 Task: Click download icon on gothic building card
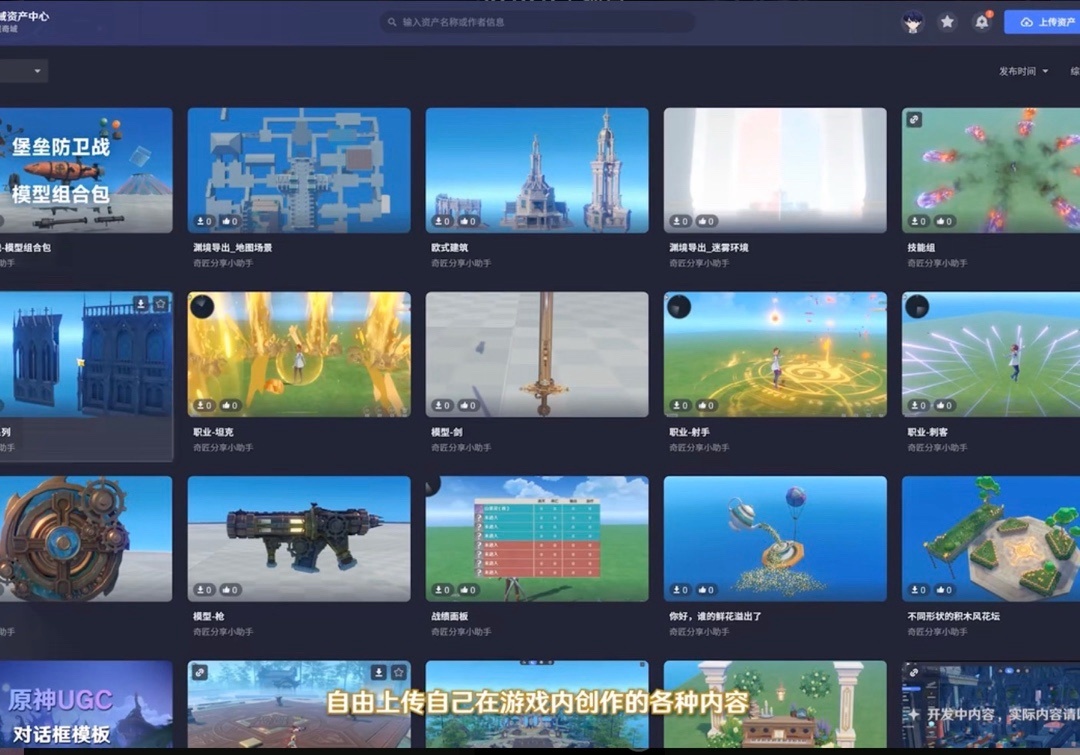point(141,304)
